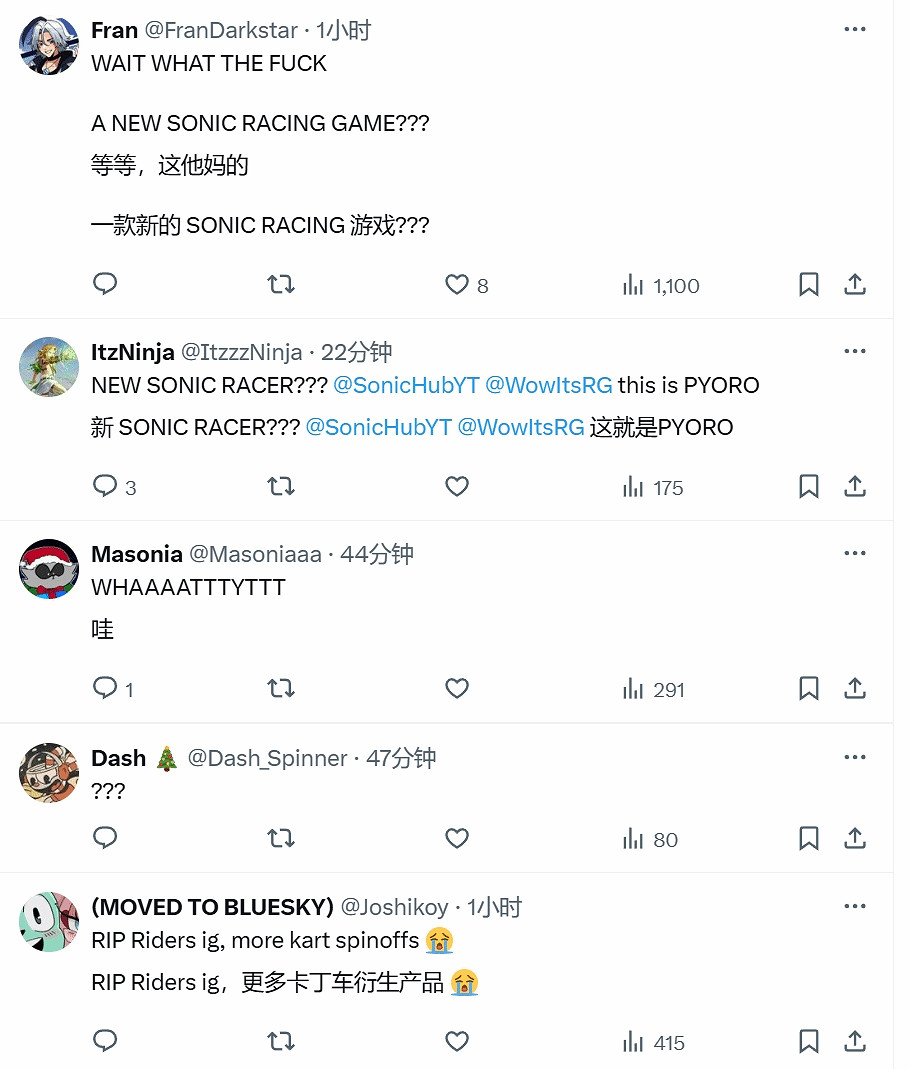The width and height of the screenshot is (910, 1069).
Task: Retweet ItzNinja's post
Action: (281, 487)
